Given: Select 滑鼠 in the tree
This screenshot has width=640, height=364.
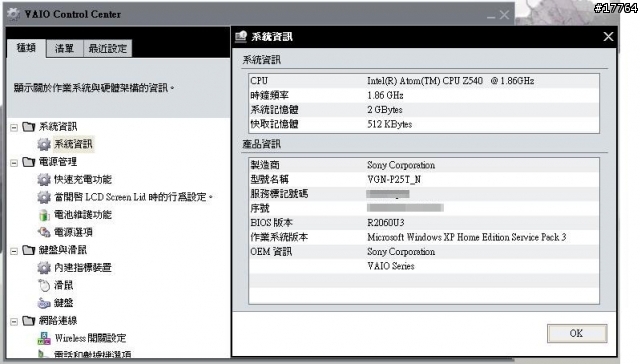Looking at the screenshot, I should (x=64, y=285).
